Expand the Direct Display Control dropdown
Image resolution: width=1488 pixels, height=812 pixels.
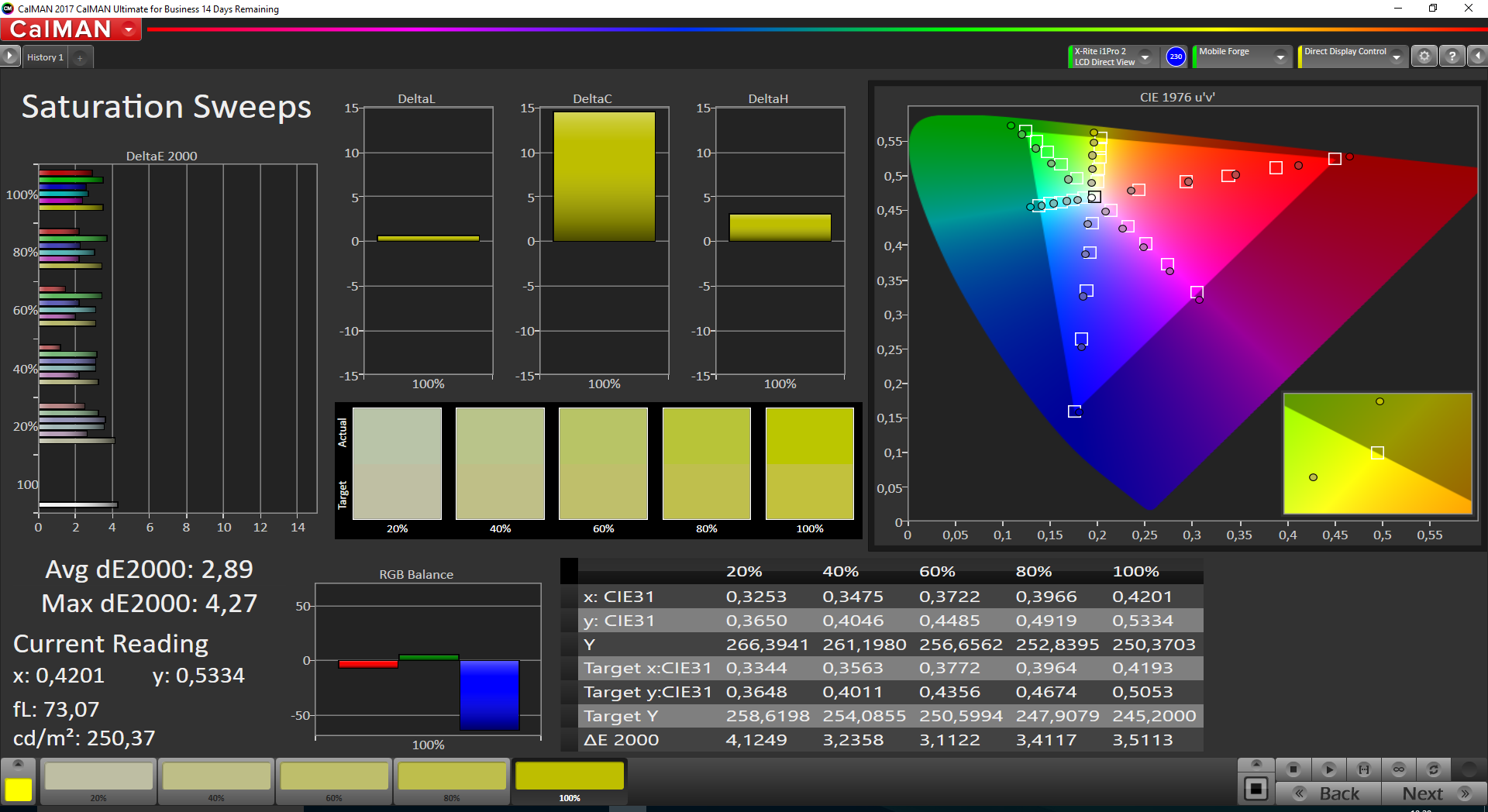point(1397,57)
